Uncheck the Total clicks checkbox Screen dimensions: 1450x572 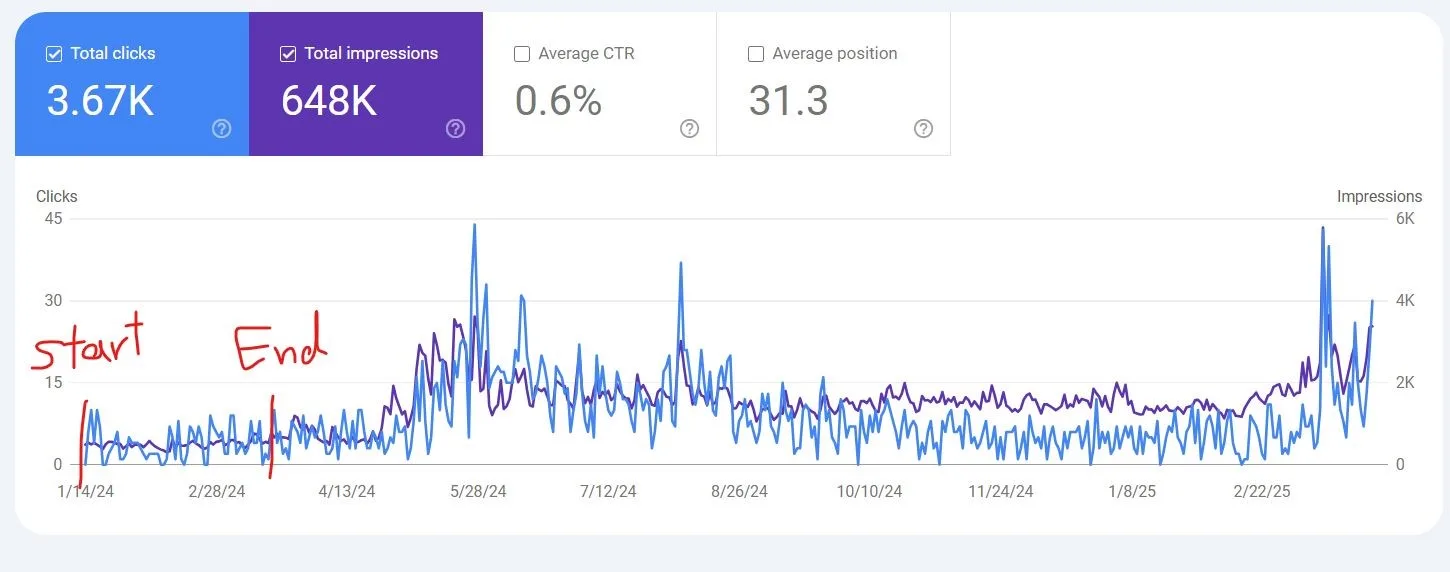(54, 54)
